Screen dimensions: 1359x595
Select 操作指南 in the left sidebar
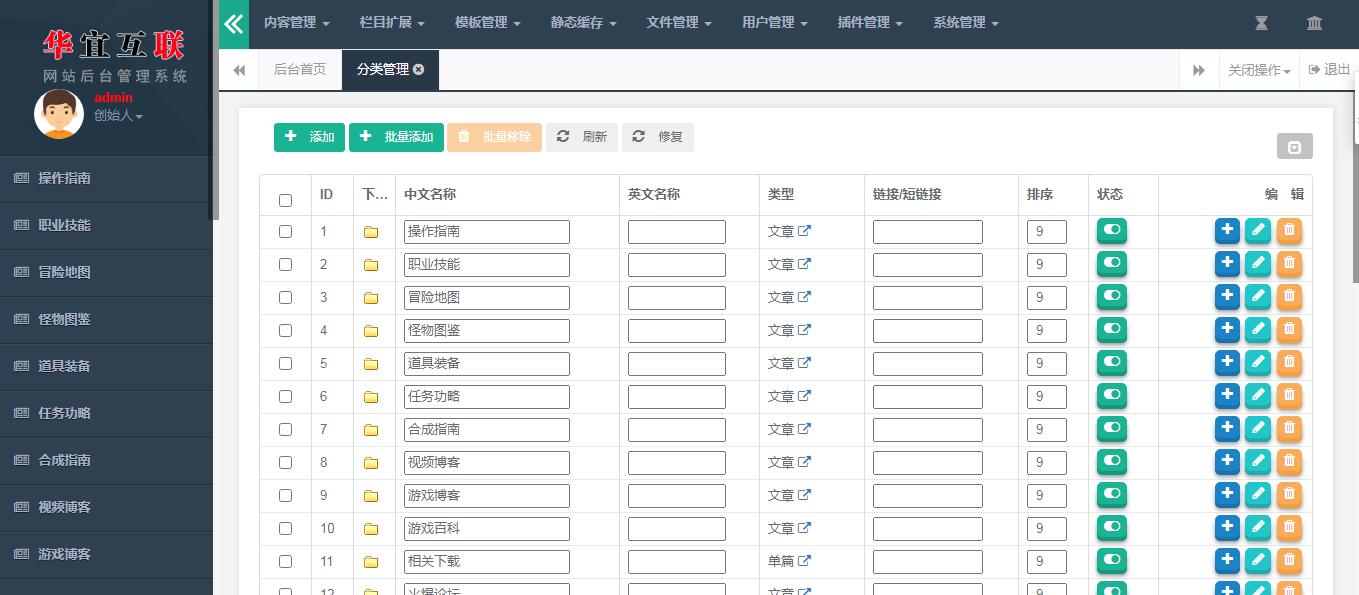click(106, 178)
